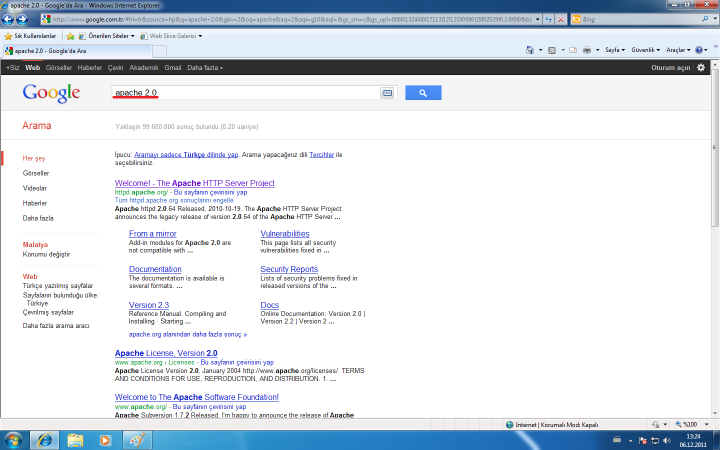Screen dimensions: 720x450
Task: Click the blue Google search button
Action: click(423, 93)
